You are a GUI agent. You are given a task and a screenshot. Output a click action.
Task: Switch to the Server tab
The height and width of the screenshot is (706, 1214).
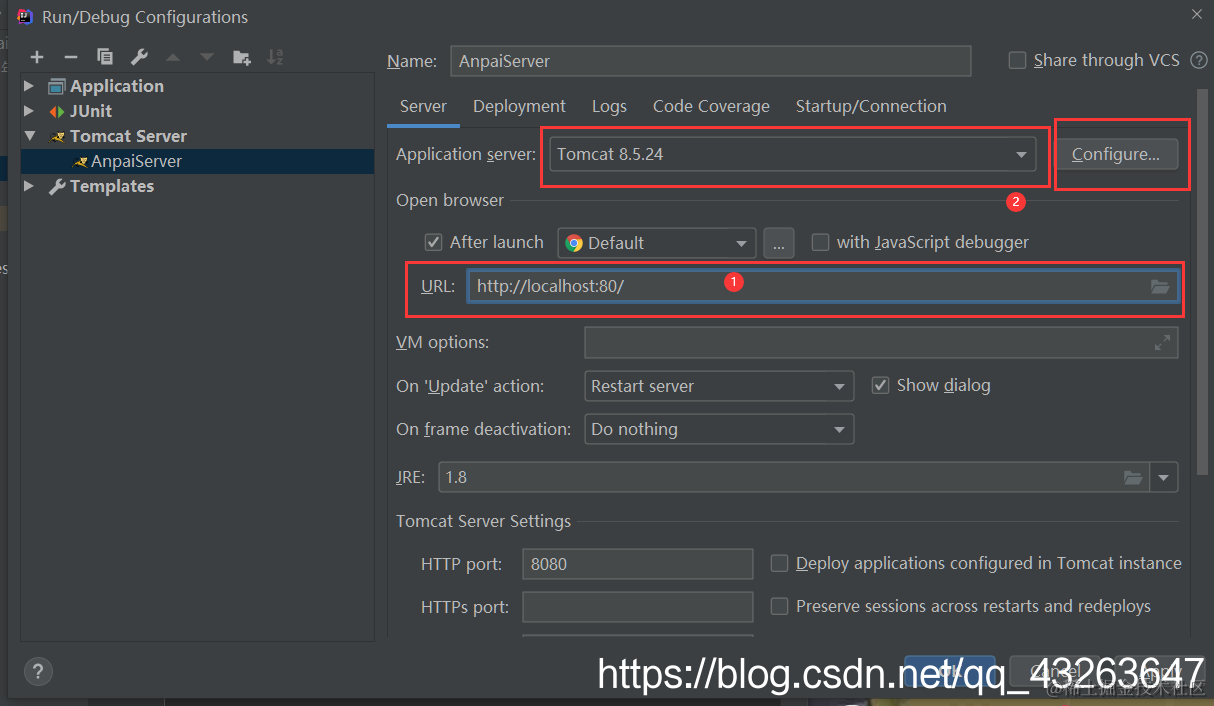coord(423,106)
